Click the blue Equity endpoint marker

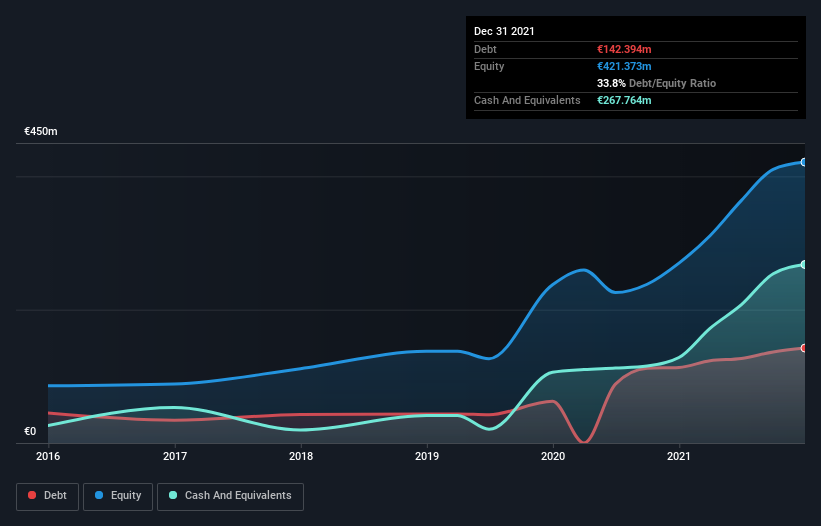coord(804,162)
